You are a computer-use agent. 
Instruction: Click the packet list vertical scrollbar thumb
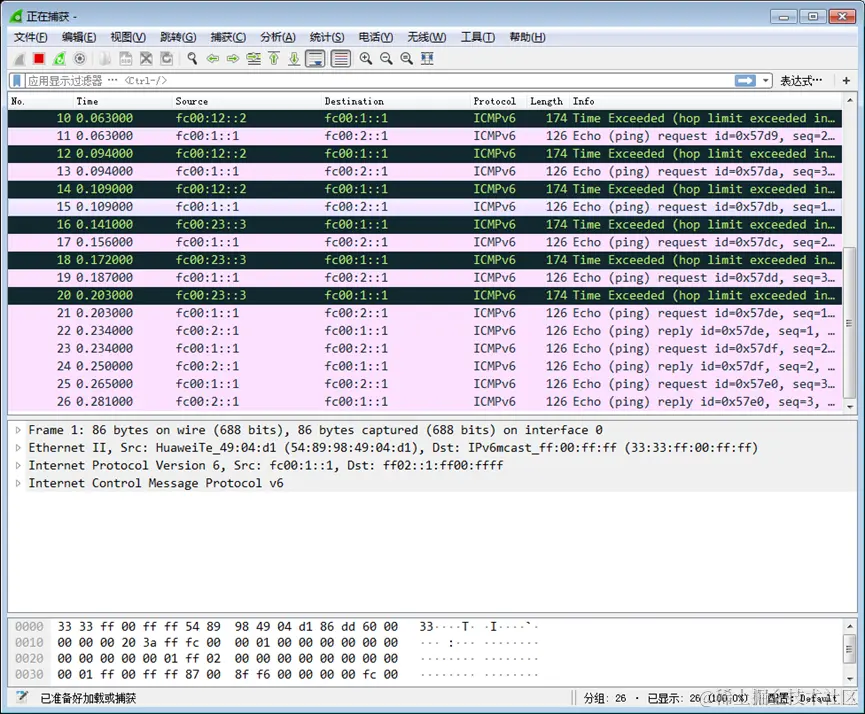point(850,322)
